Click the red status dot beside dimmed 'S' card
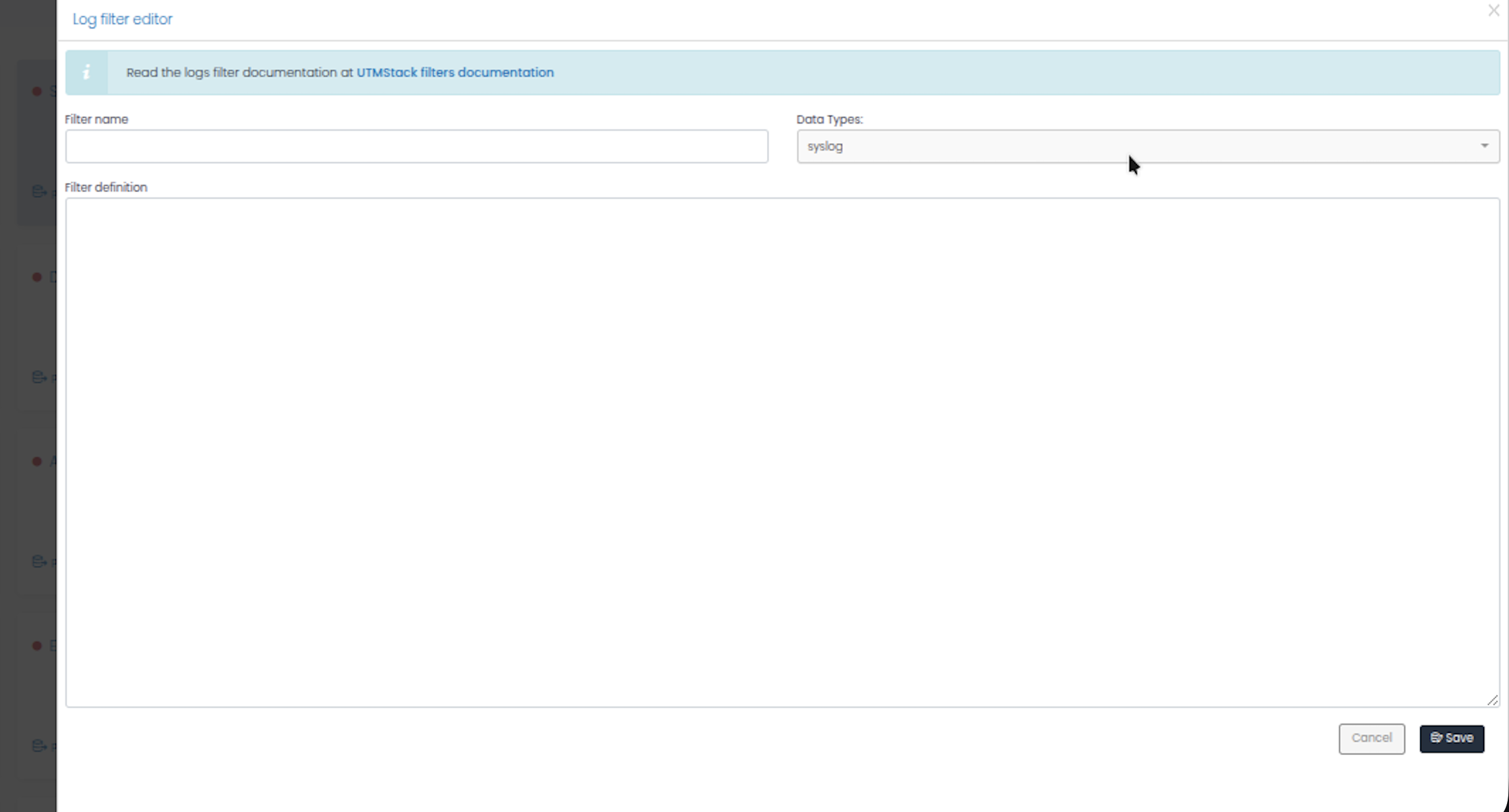Screen dimensions: 1509x812 (37, 91)
